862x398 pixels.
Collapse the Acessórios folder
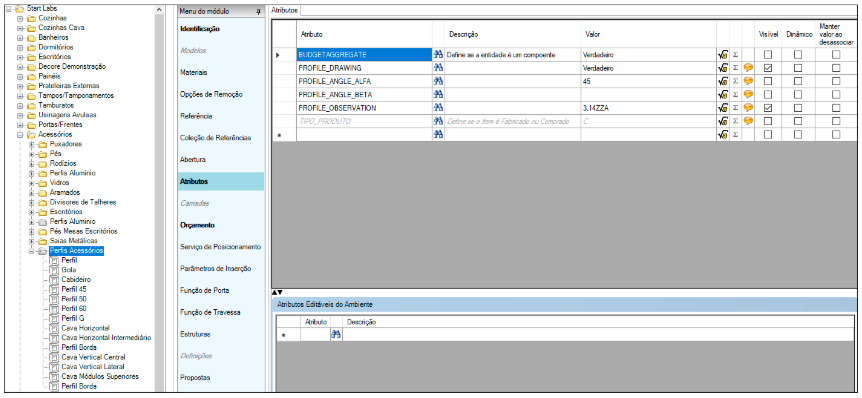point(20,135)
